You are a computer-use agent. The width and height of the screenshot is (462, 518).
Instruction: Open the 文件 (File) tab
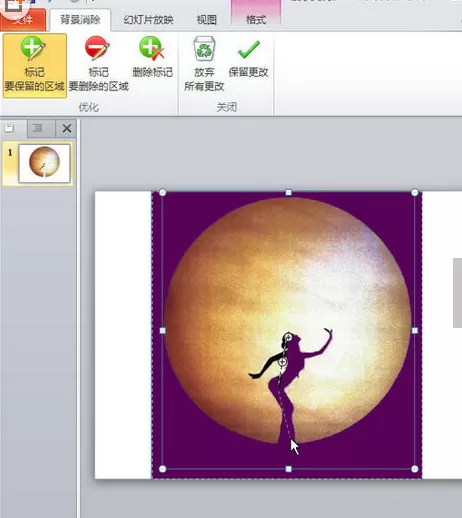[x=23, y=20]
